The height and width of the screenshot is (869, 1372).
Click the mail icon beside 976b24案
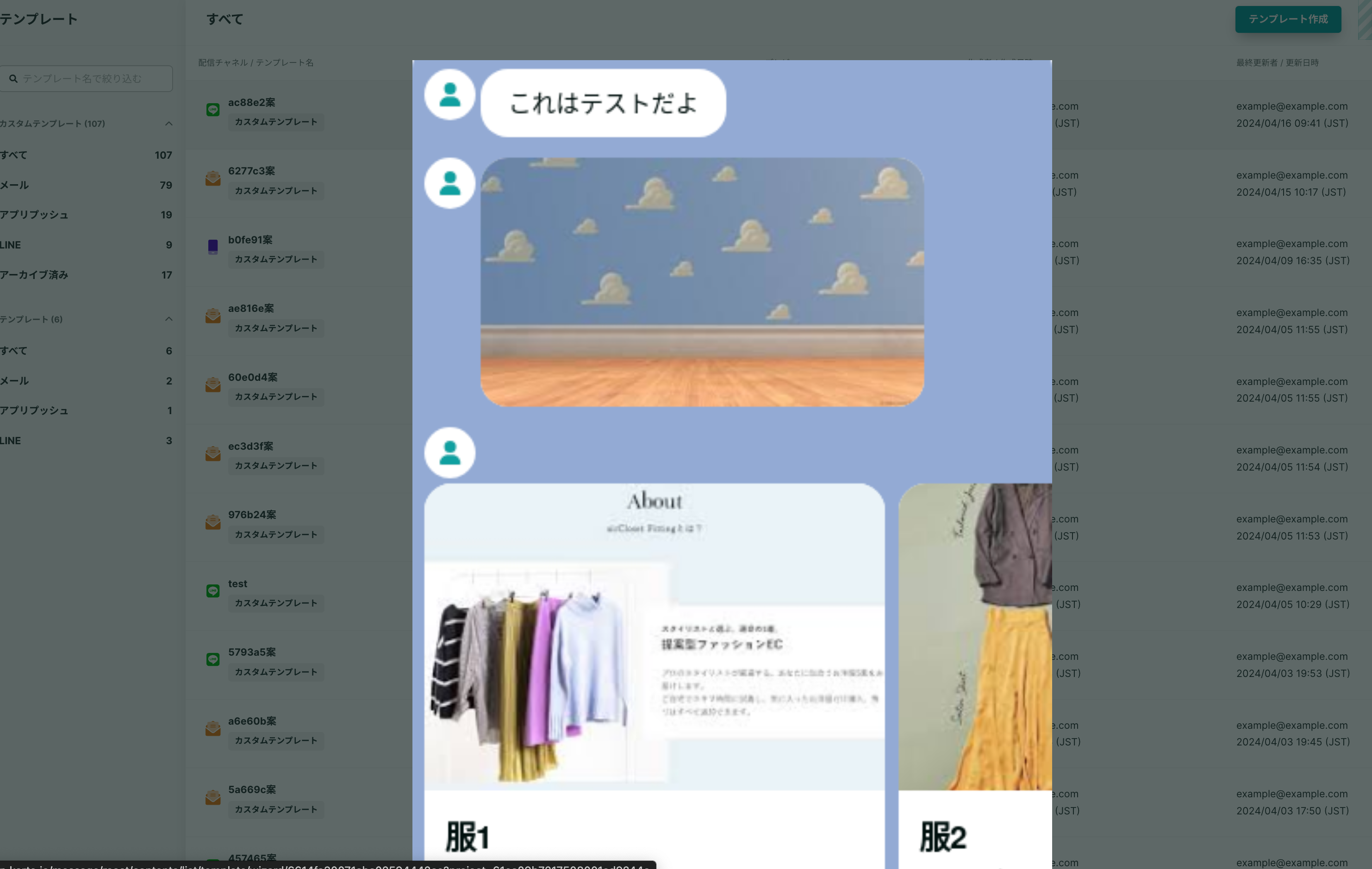click(x=212, y=522)
